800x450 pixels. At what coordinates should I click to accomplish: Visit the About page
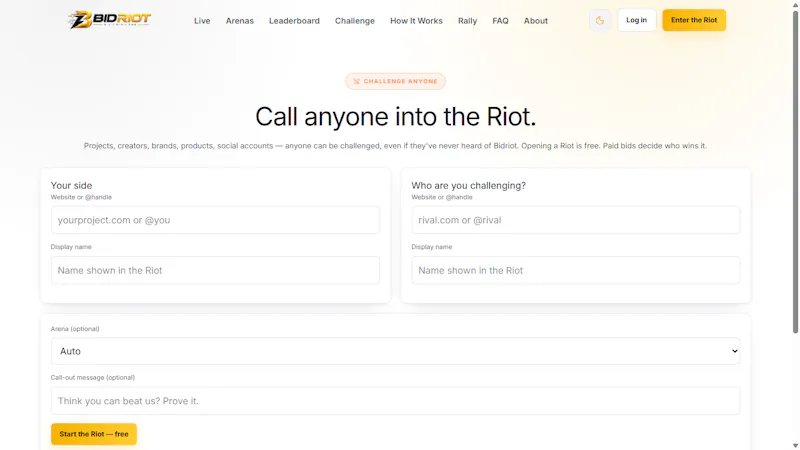[536, 21]
